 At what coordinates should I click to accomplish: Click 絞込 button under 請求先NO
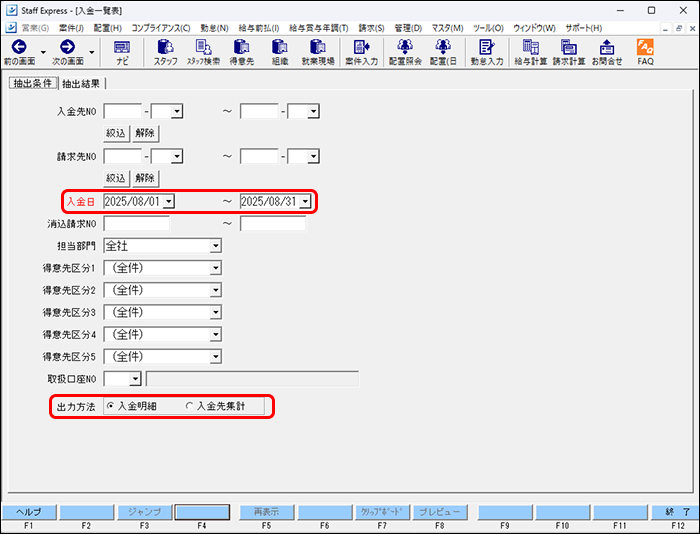[x=116, y=178]
